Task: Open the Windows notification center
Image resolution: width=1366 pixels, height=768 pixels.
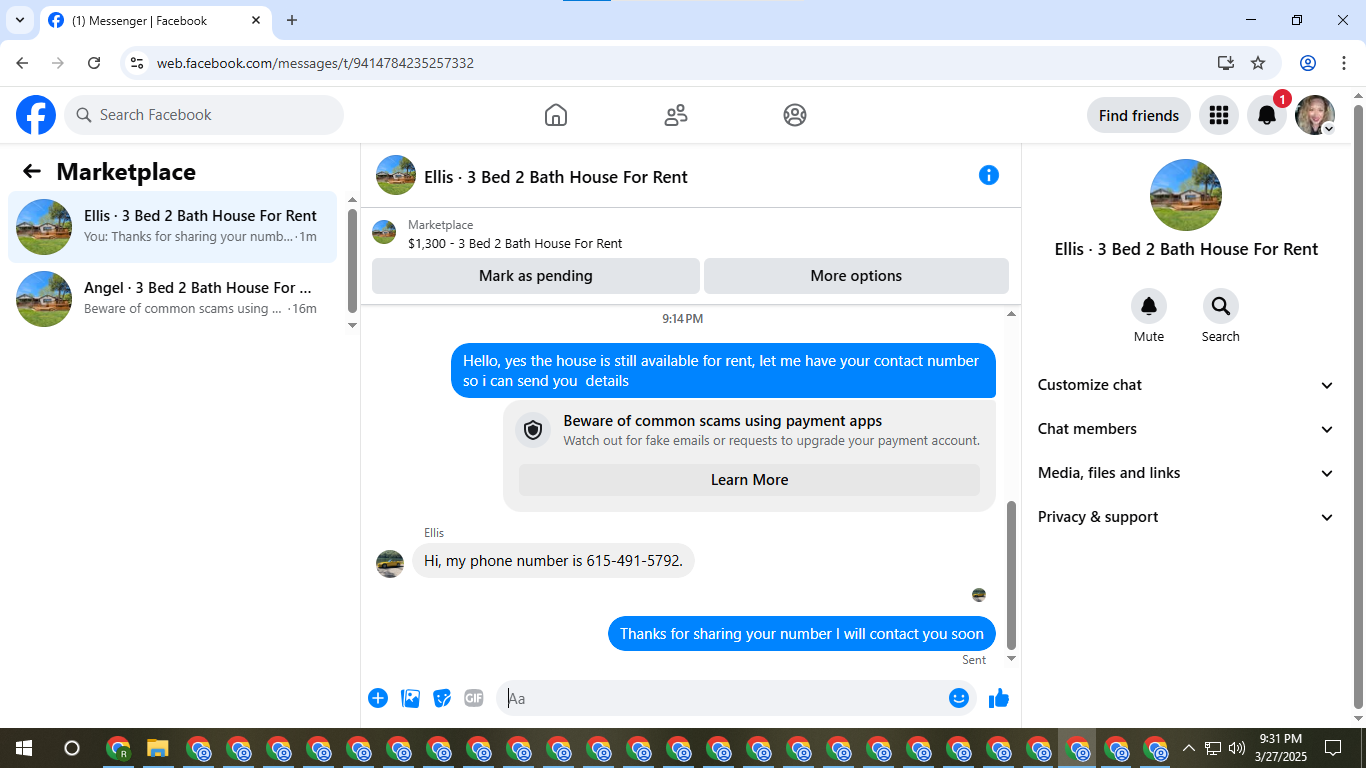Action: 1333,747
